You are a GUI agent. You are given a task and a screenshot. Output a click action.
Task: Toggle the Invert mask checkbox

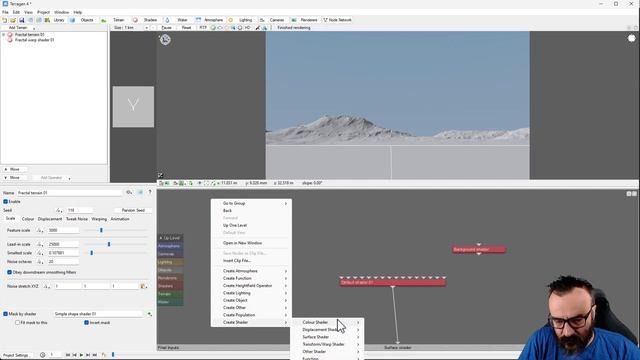[x=87, y=322]
